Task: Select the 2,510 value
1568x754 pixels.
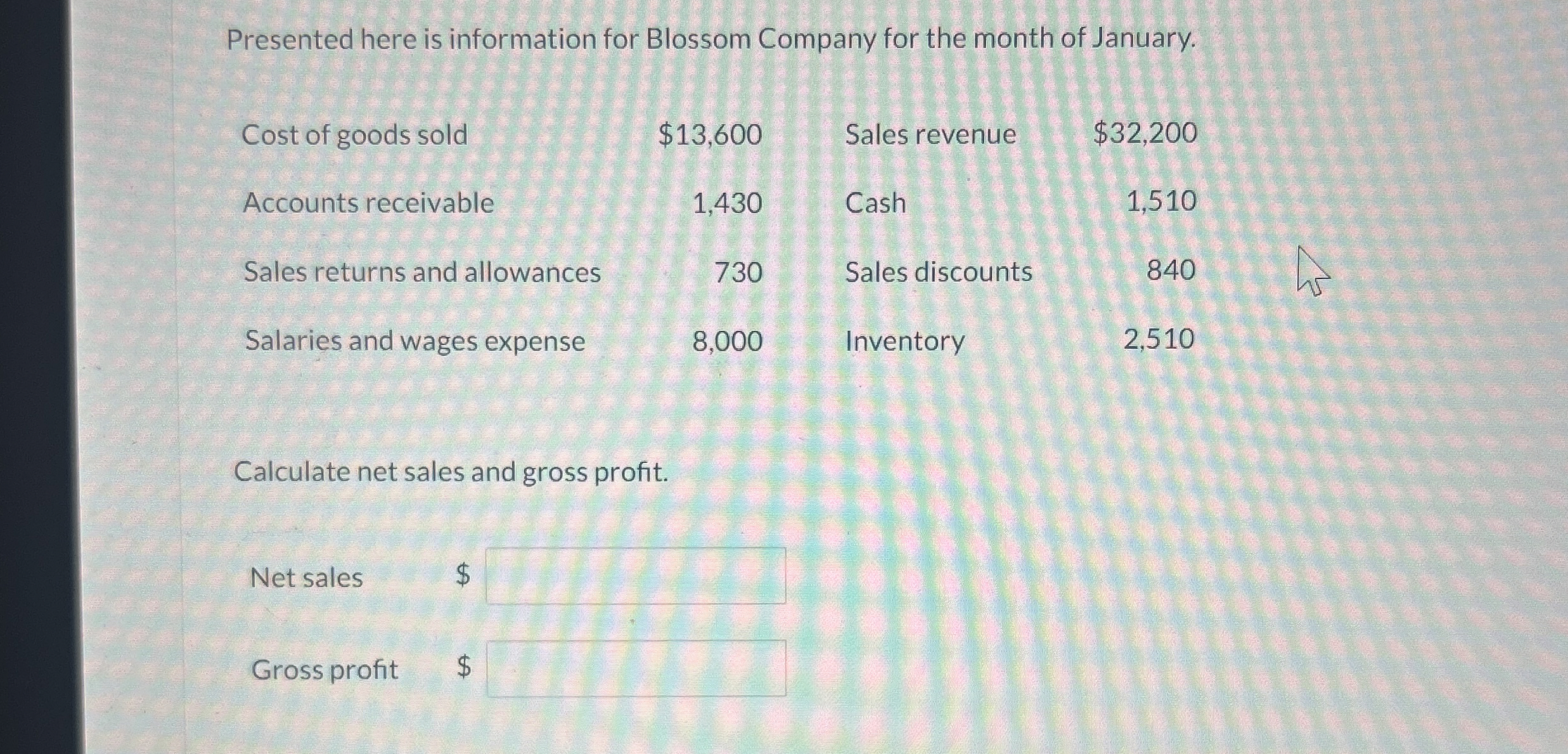Action: tap(1159, 341)
